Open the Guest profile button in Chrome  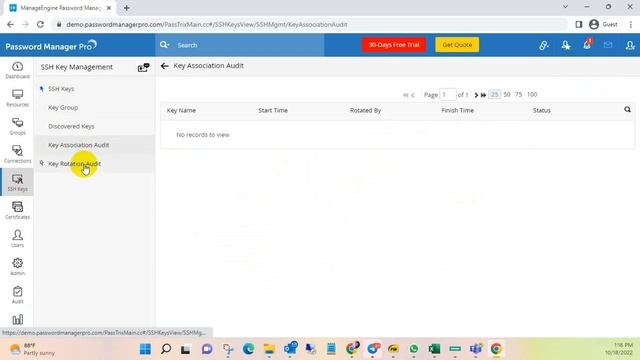pyautogui.click(x=604, y=24)
